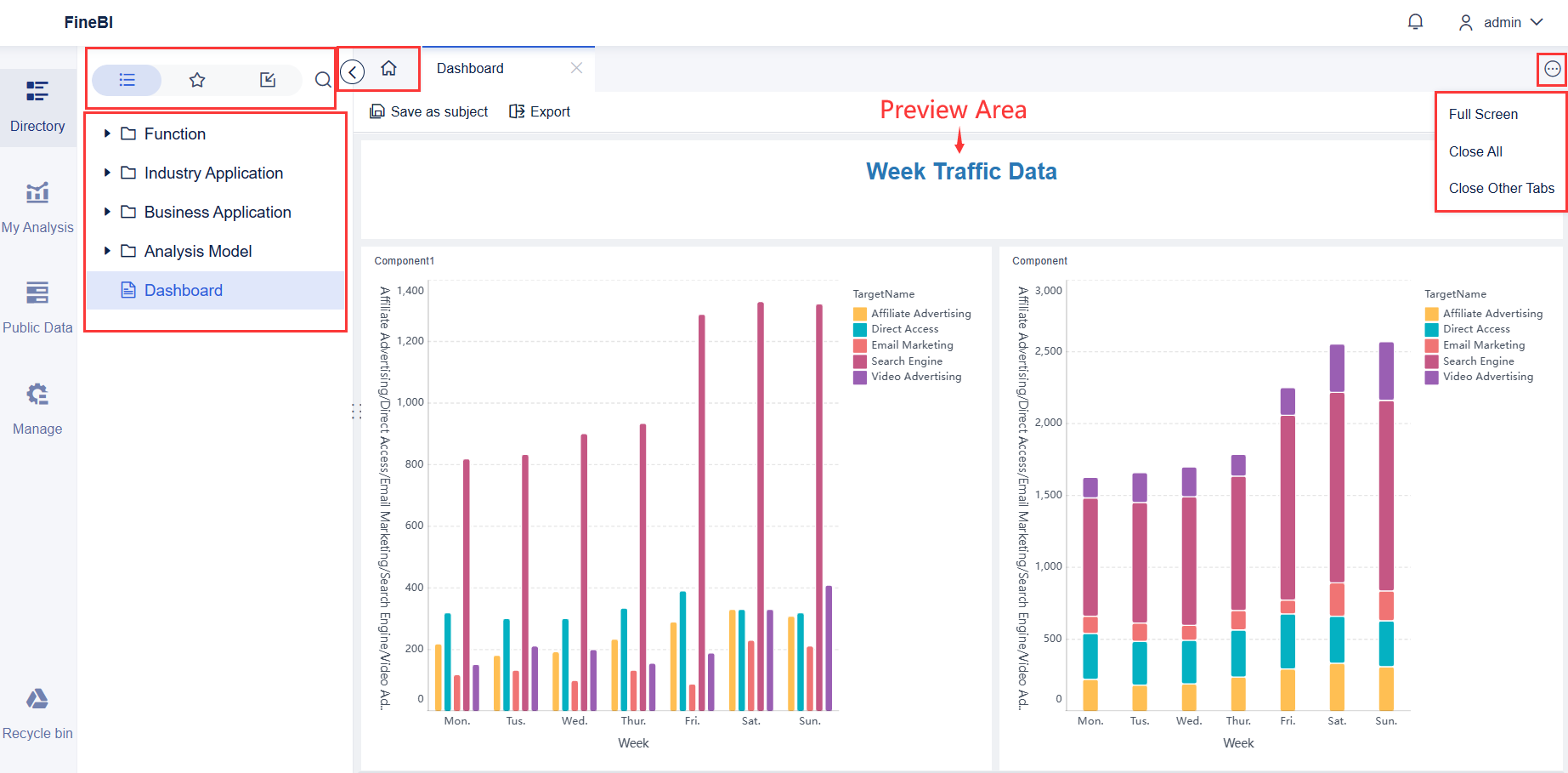Select Full Screen from the menu
Screen dimensions: 1568x773
coord(1483,114)
